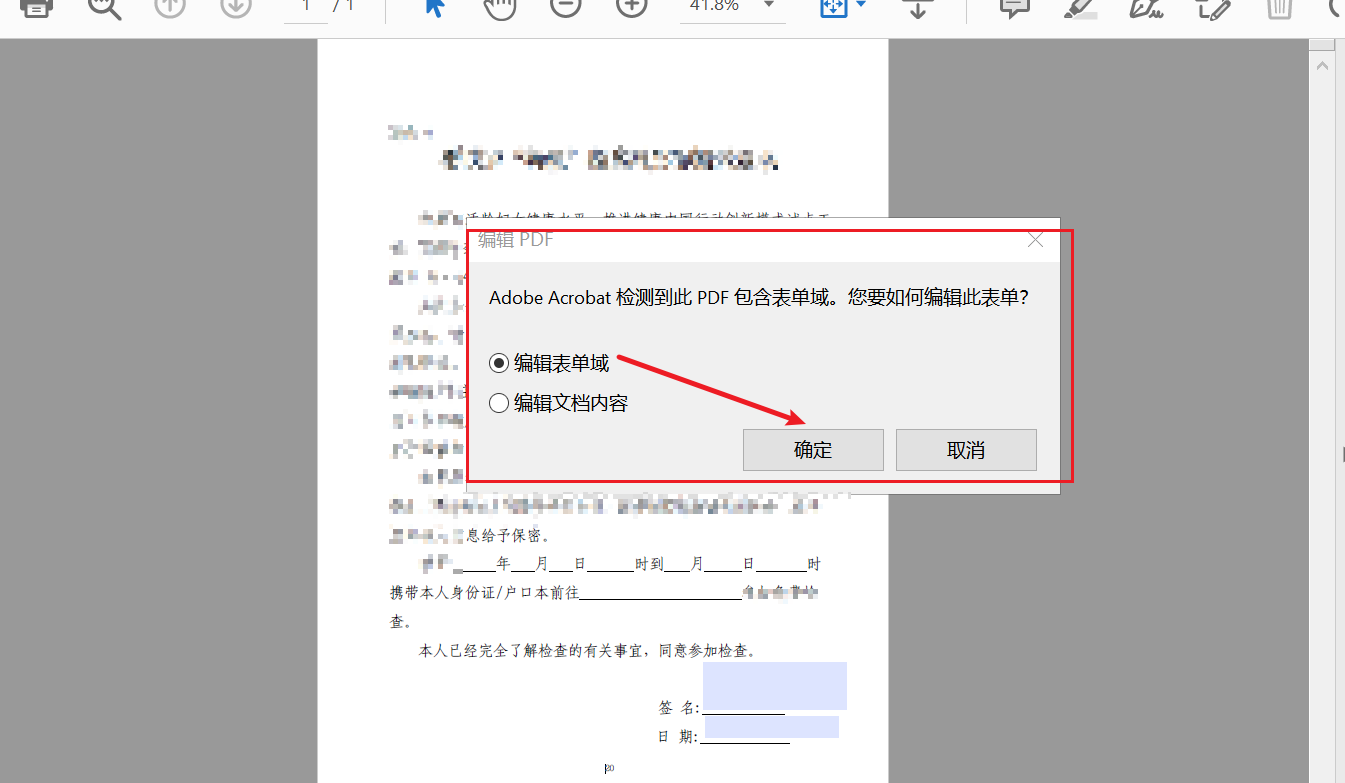
Task: Click the 编辑 PDF dialog title
Action: [x=516, y=239]
